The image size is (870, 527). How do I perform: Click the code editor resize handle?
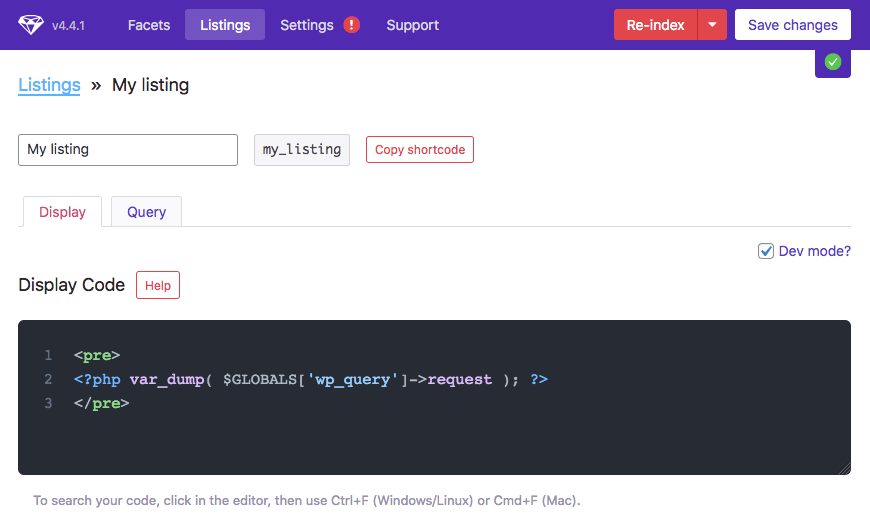(x=844, y=468)
